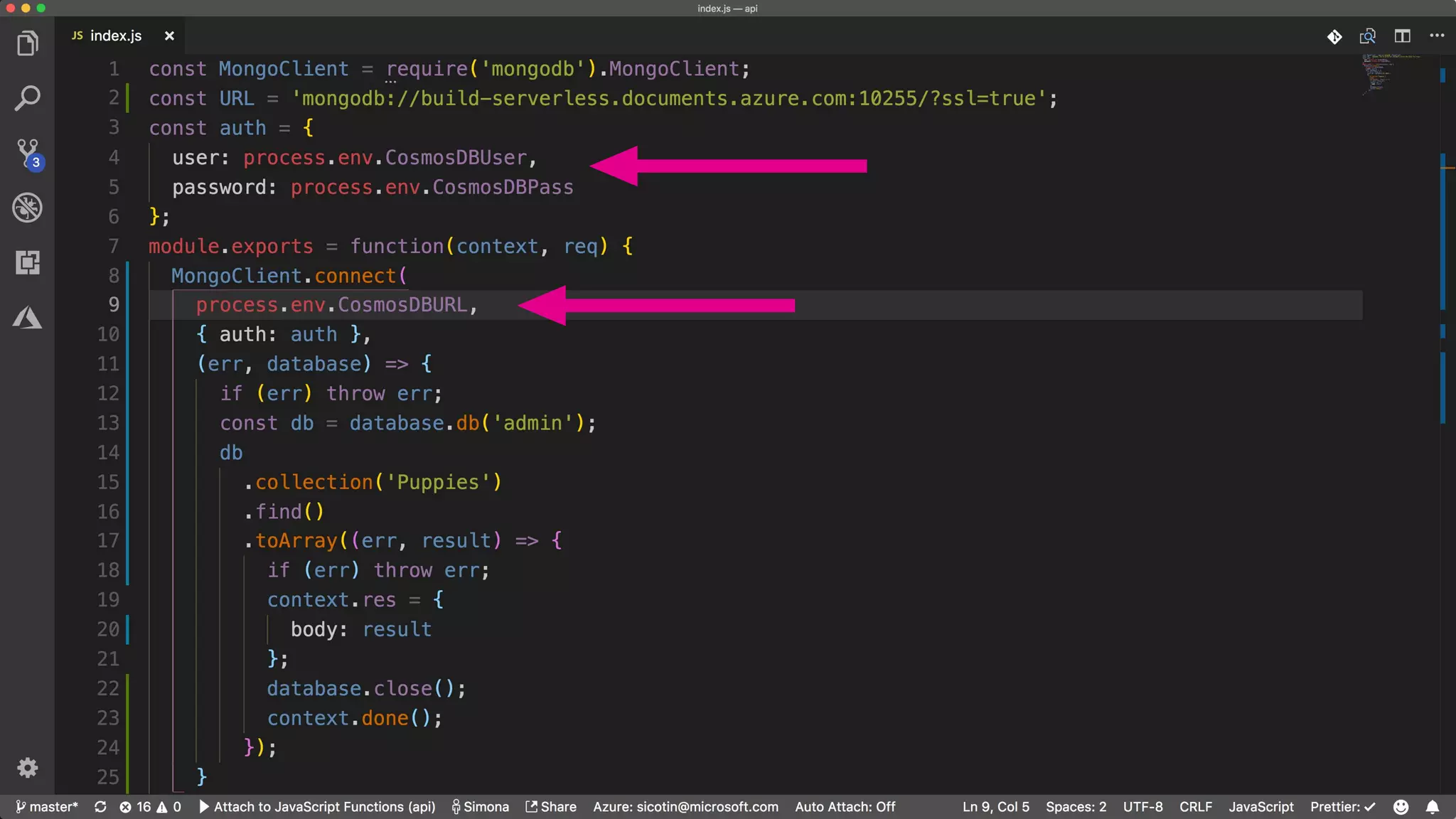
Task: Toggle Prettier formatter status
Action: [1342, 807]
